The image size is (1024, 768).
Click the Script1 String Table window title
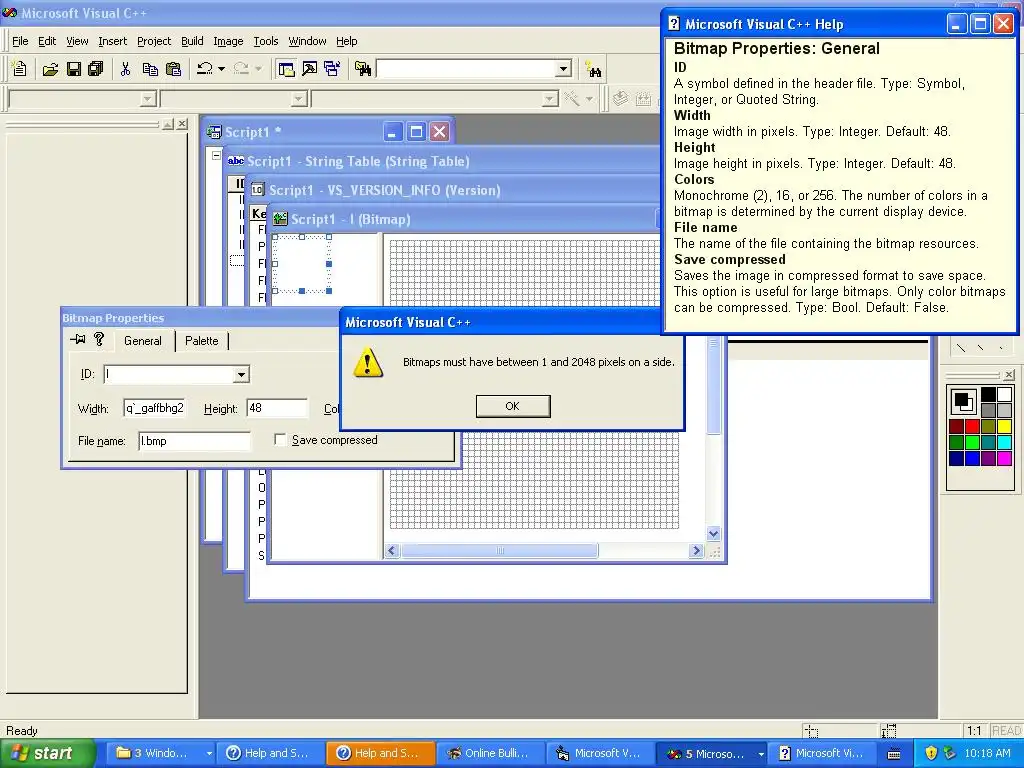[358, 161]
